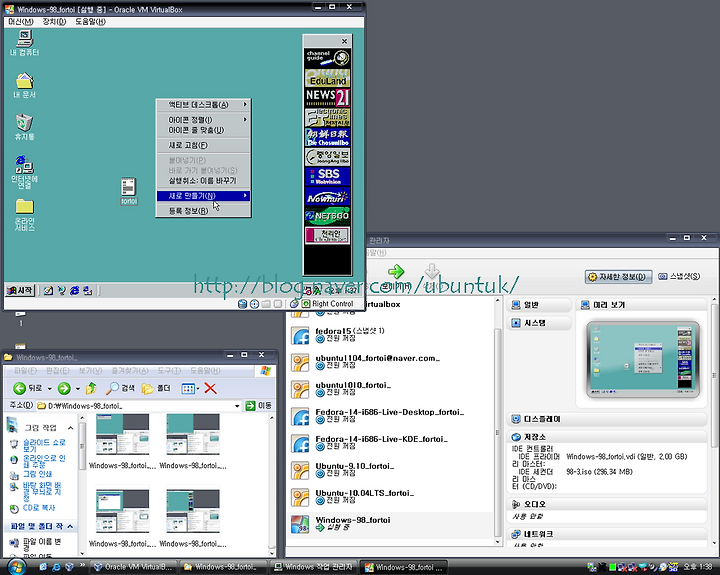Open the NETSGO channel
The width and height of the screenshot is (720, 575).
pos(327,216)
